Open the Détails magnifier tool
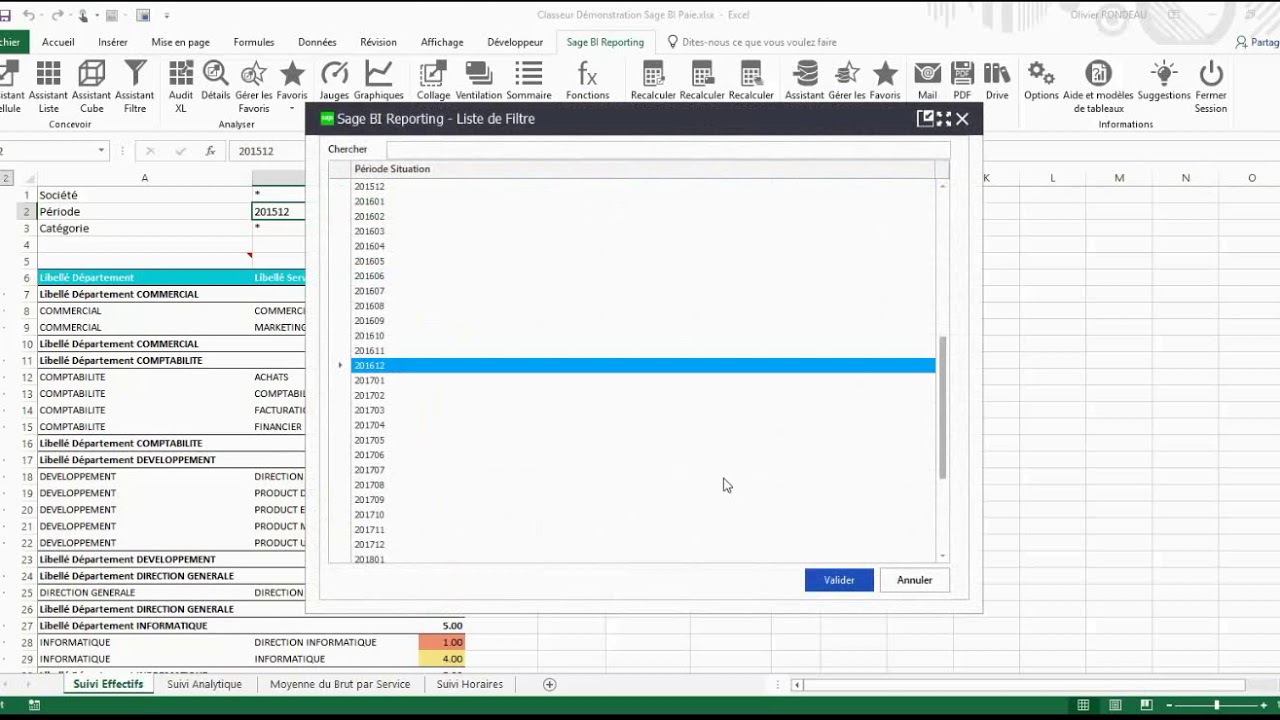The width and height of the screenshot is (1280, 720). [215, 81]
